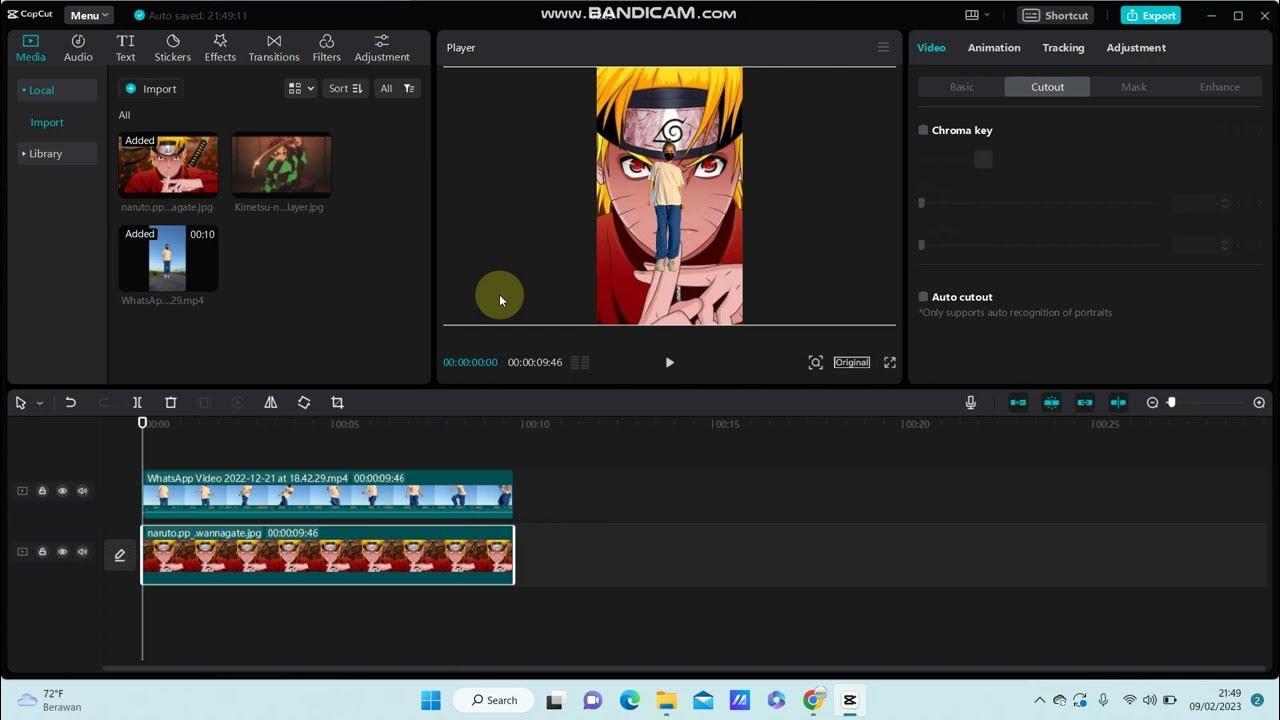This screenshot has height=720, width=1280.
Task: Enter full screen preview
Action: 889,362
